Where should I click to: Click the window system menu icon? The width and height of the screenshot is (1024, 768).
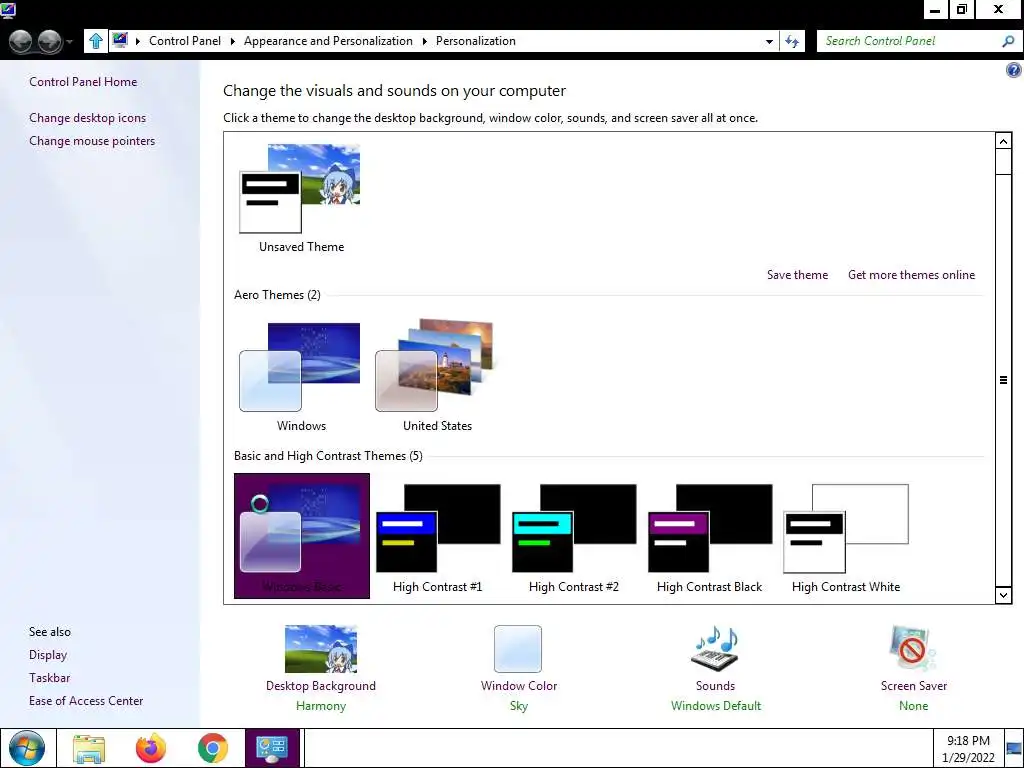(8, 10)
